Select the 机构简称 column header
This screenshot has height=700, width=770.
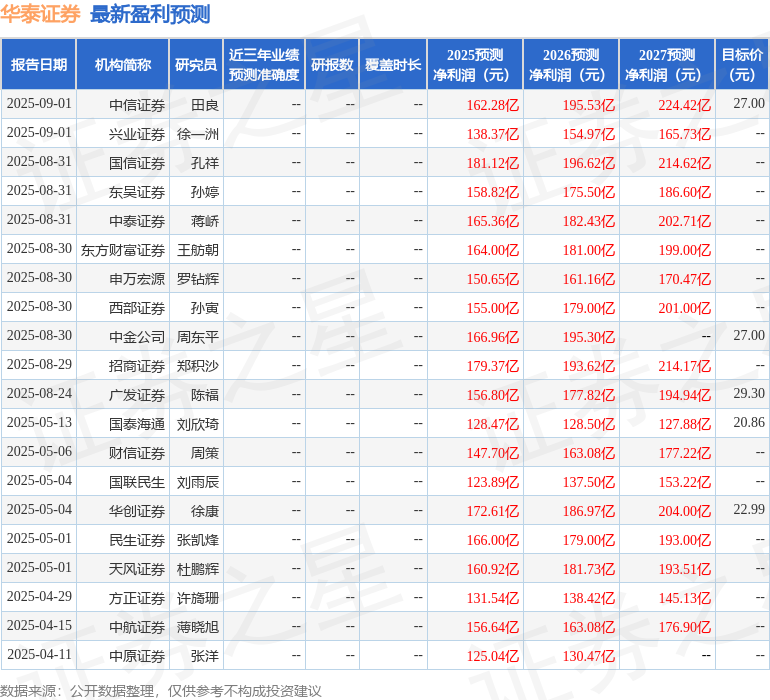123,65
